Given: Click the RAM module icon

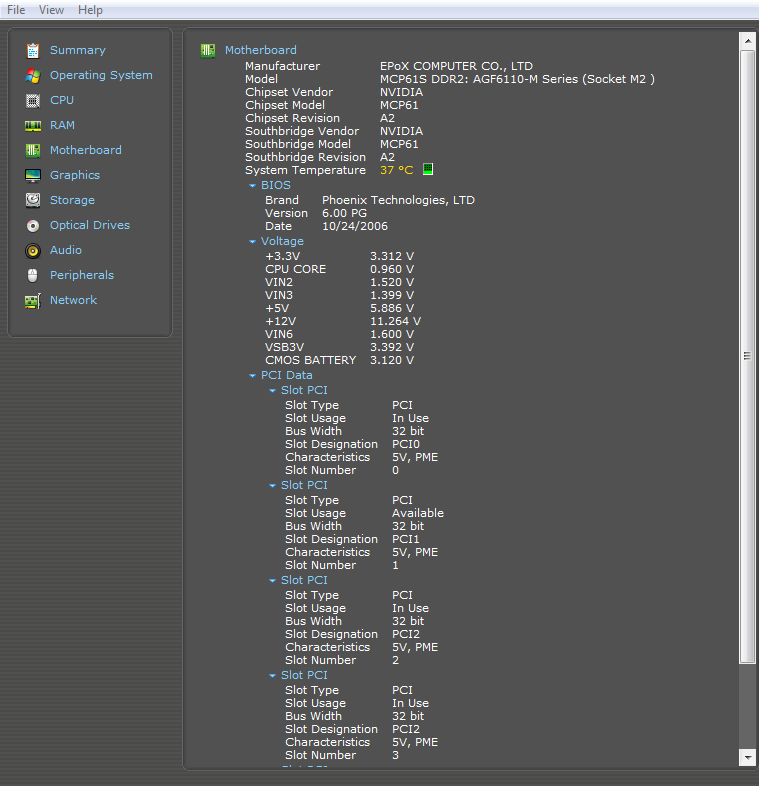Looking at the screenshot, I should [33, 126].
